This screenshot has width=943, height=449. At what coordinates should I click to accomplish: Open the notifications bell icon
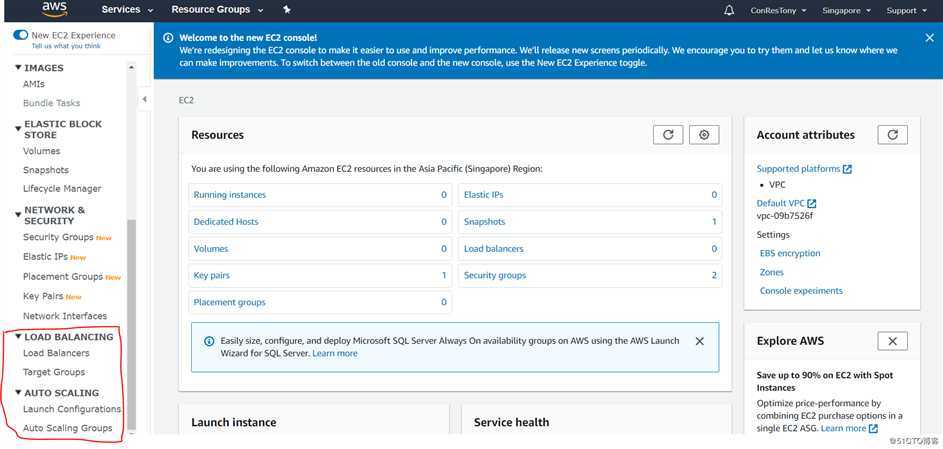click(729, 10)
